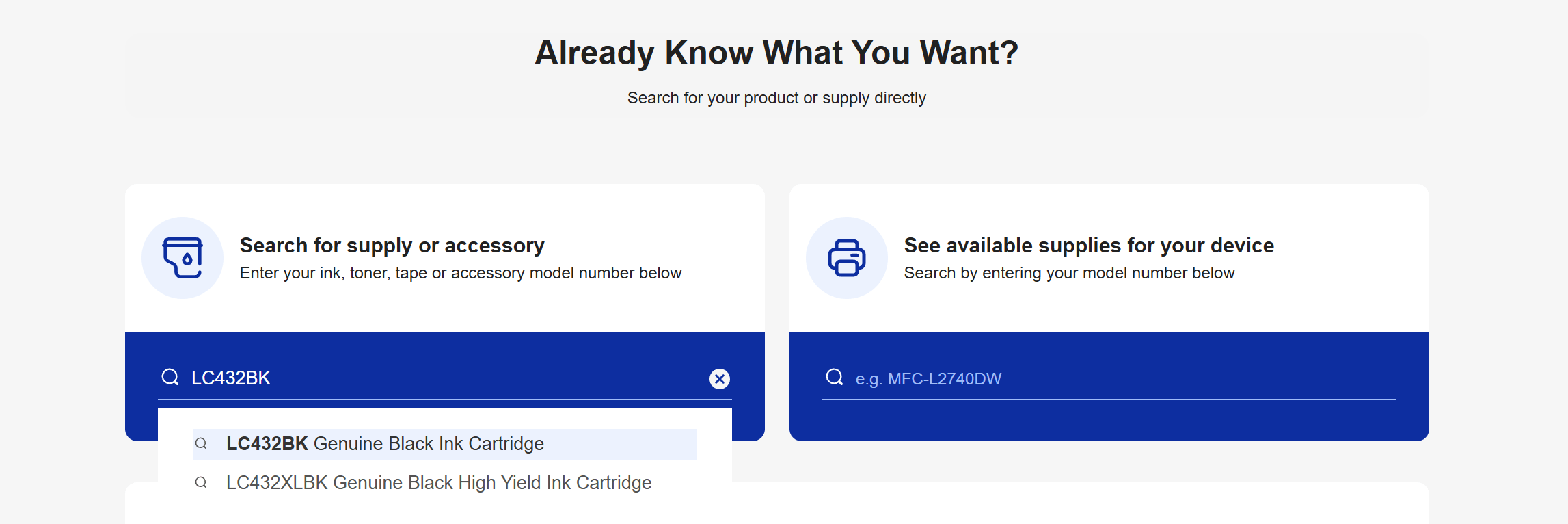Viewport: 1568px width, 524px height.
Task: Select LC432BK Genuine Black Ink Cartridge suggestion
Action: [x=385, y=444]
